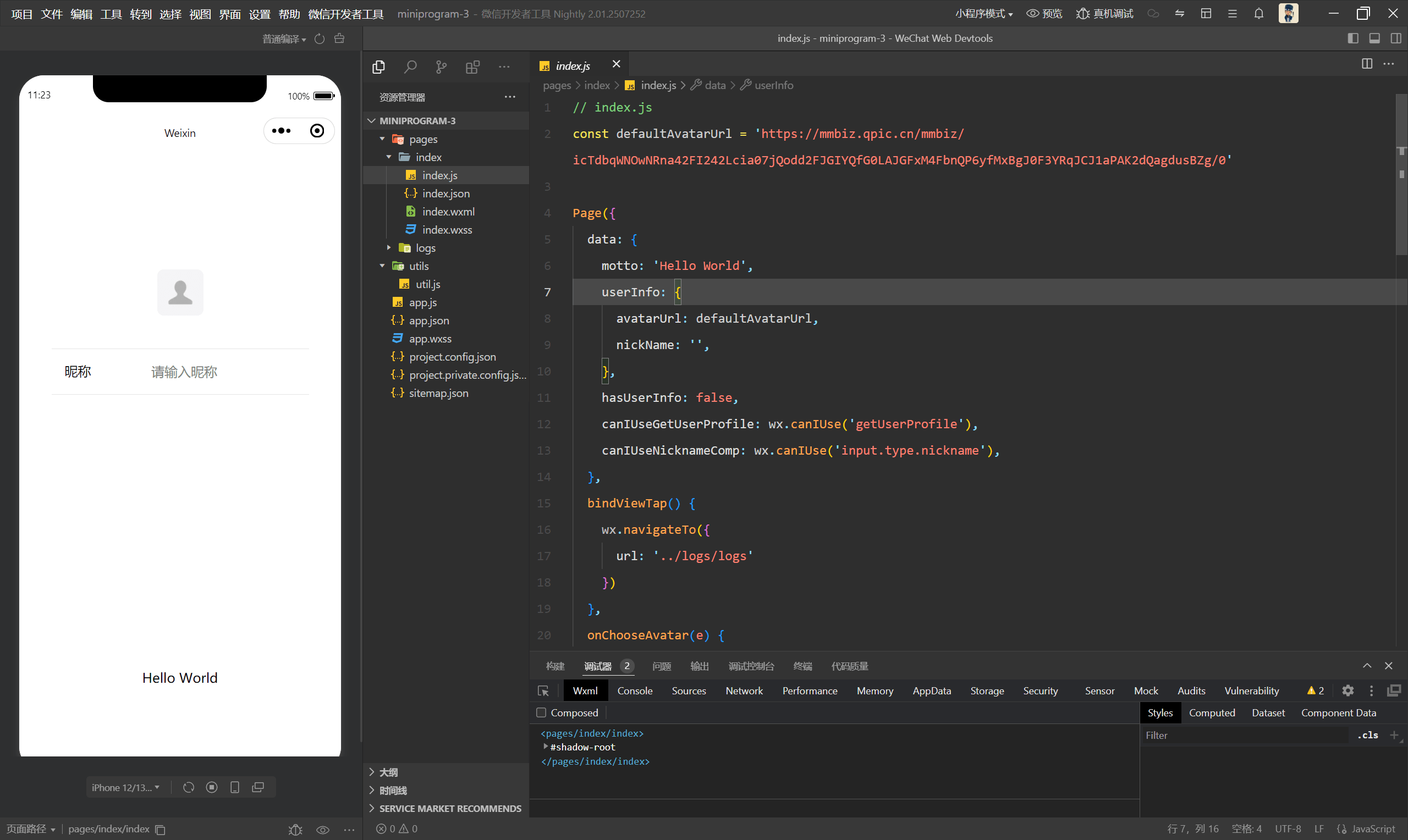
Task: Click the notification bell icon
Action: point(1258,14)
